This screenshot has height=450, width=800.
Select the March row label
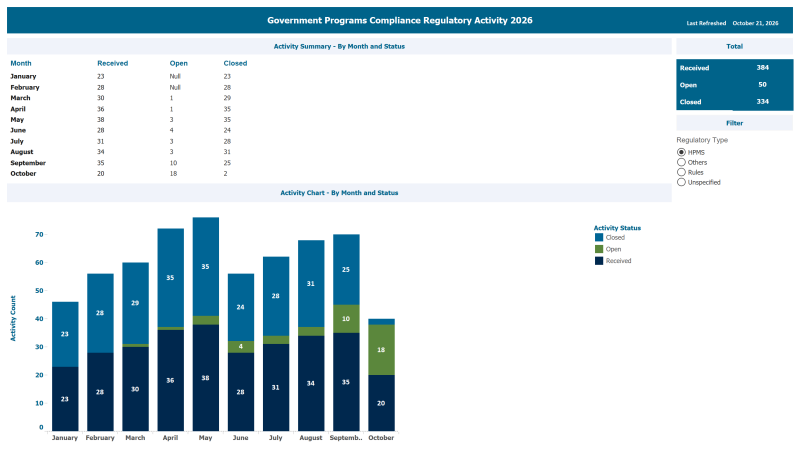pyautogui.click(x=20, y=98)
